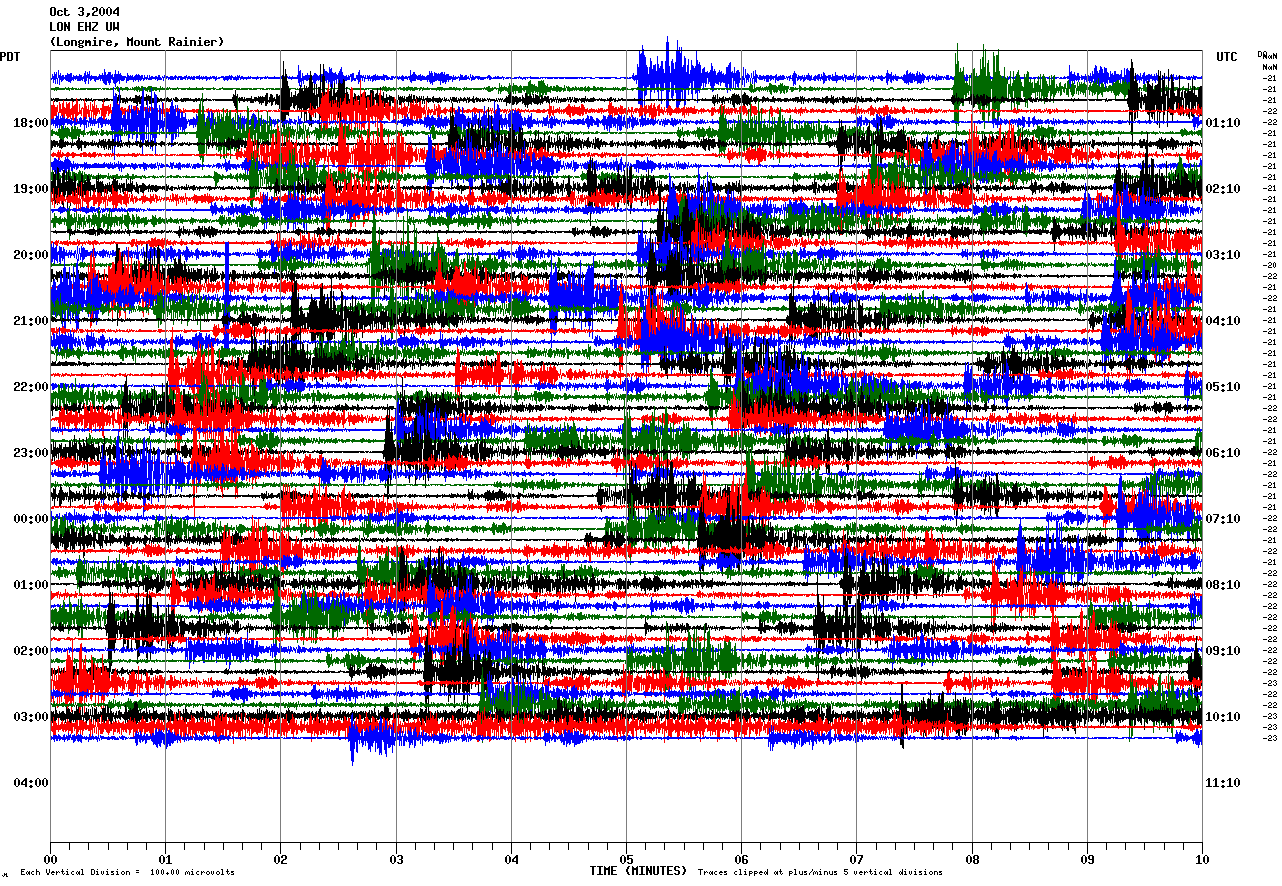Select the 22:00 PDT time label

30,387
